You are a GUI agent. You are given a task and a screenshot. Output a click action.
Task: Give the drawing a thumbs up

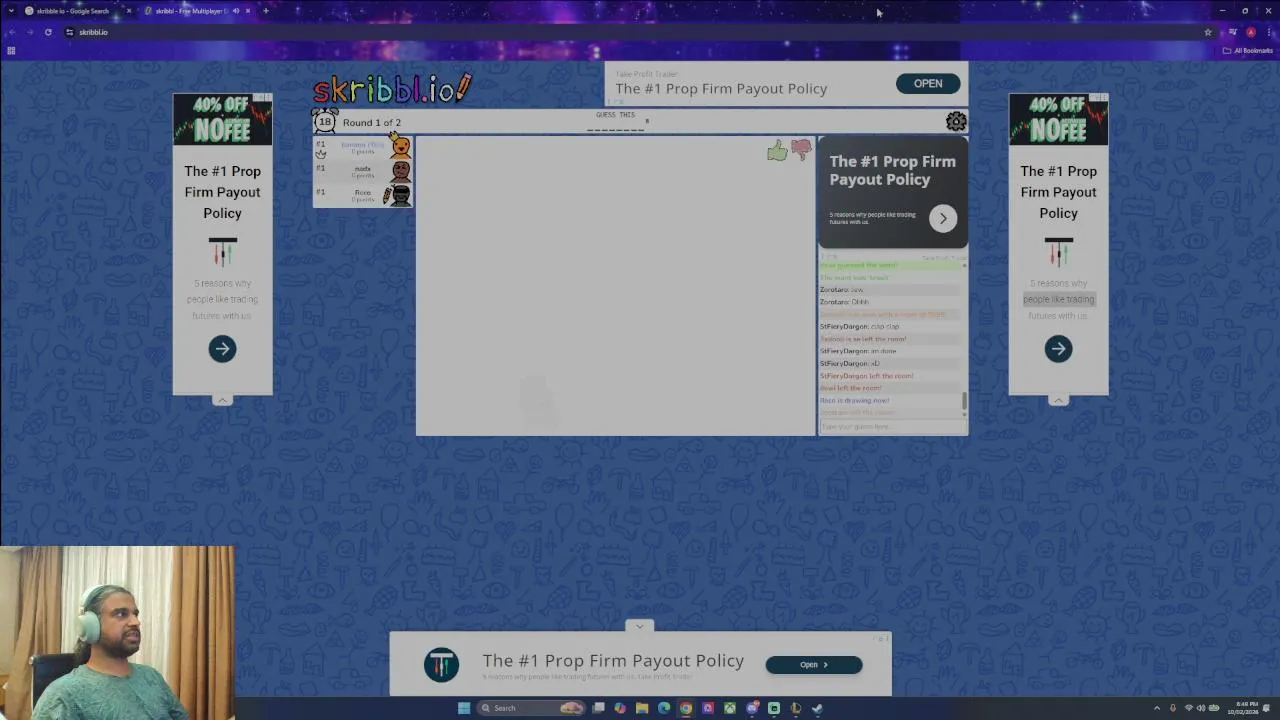[777, 151]
